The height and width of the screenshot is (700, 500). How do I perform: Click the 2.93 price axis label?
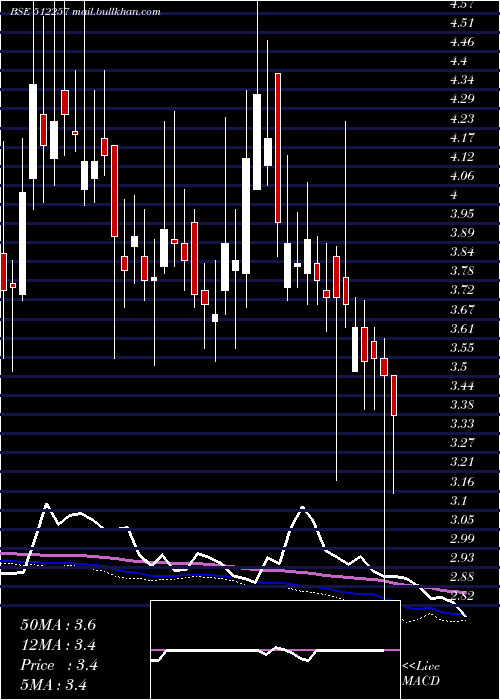pos(462,558)
